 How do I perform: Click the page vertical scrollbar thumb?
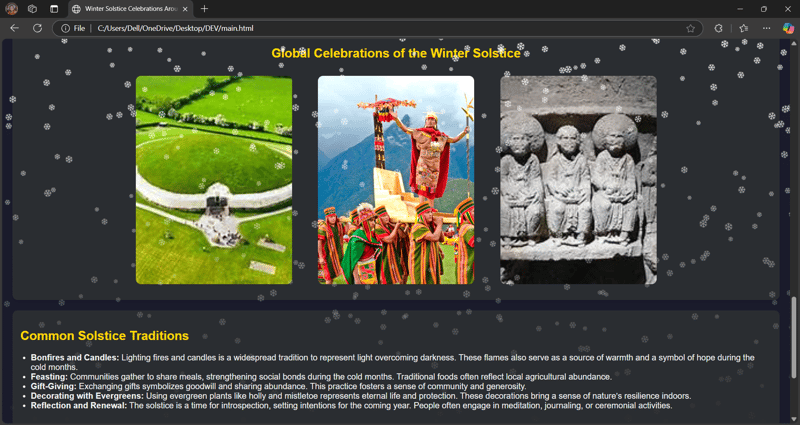click(x=793, y=337)
